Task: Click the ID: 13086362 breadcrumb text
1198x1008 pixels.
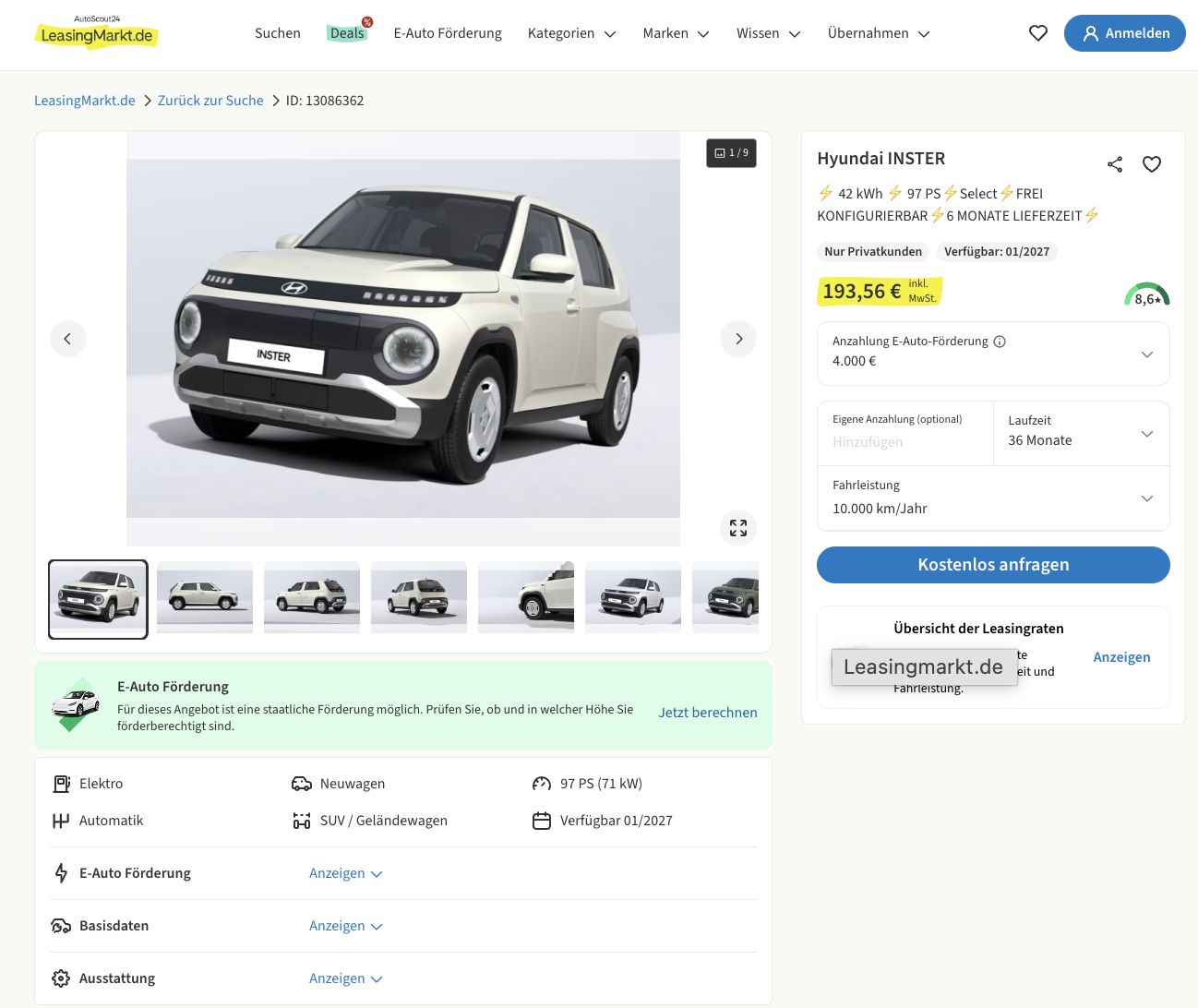Action: pos(325,101)
